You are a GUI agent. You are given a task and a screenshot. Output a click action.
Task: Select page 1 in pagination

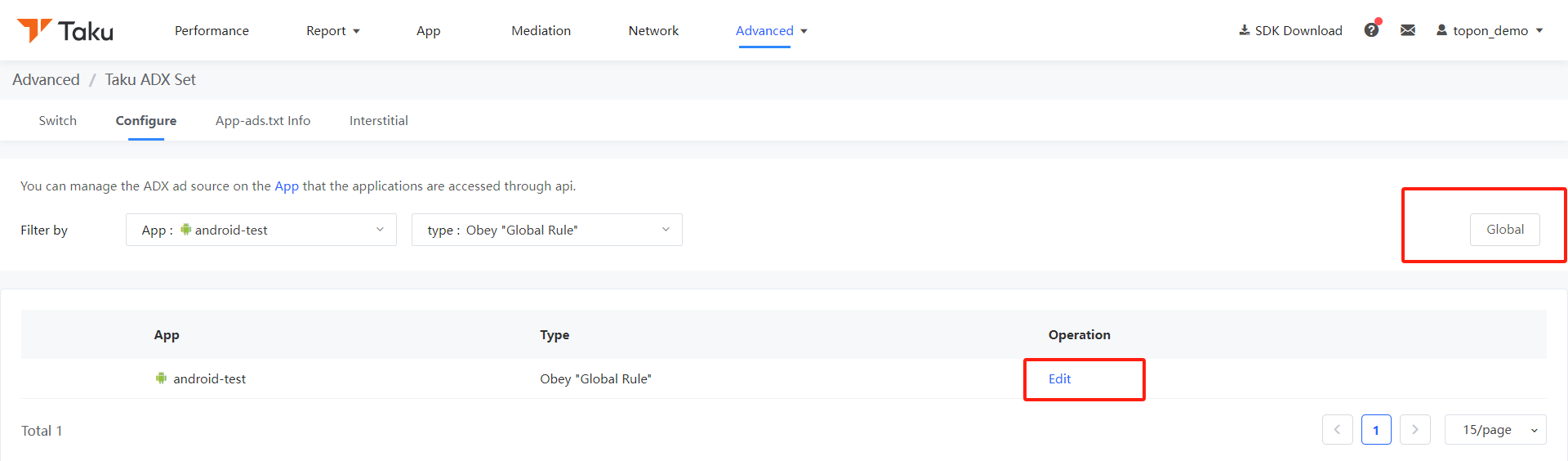click(x=1376, y=430)
